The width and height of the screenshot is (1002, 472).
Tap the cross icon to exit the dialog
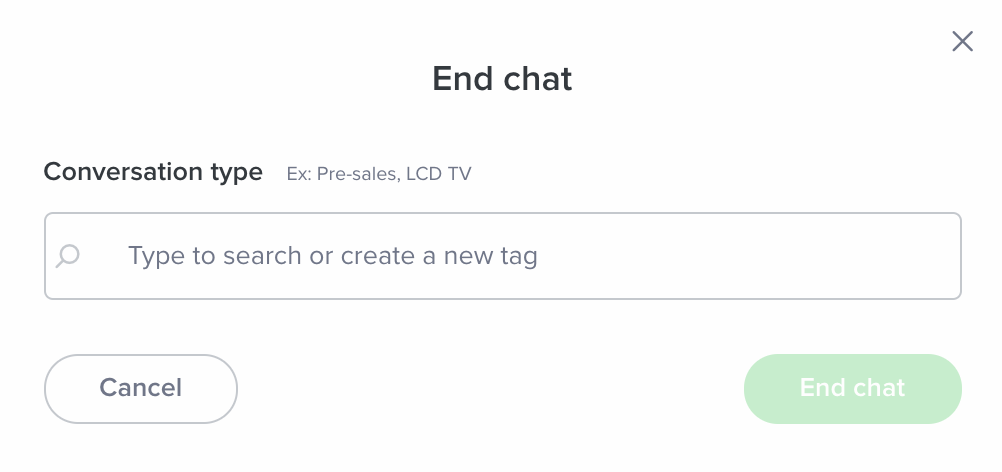point(962,42)
